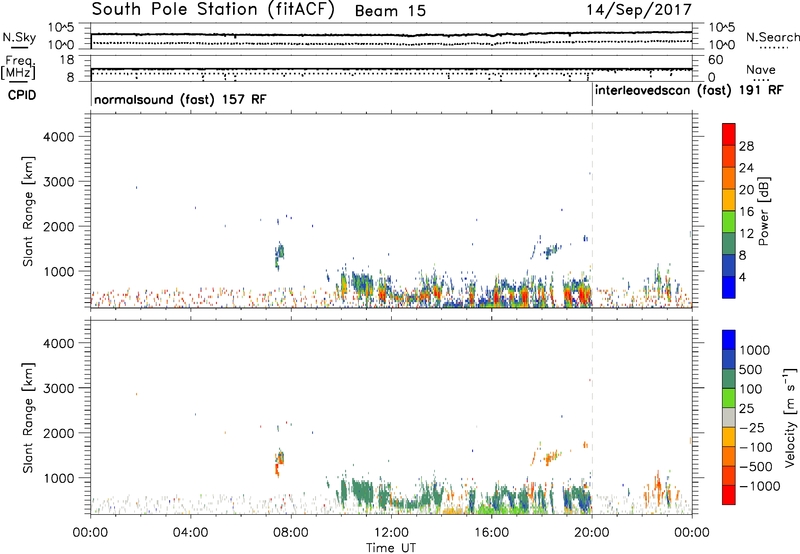
Task: Select the '04:00' time tick label
Action: tap(190, 533)
